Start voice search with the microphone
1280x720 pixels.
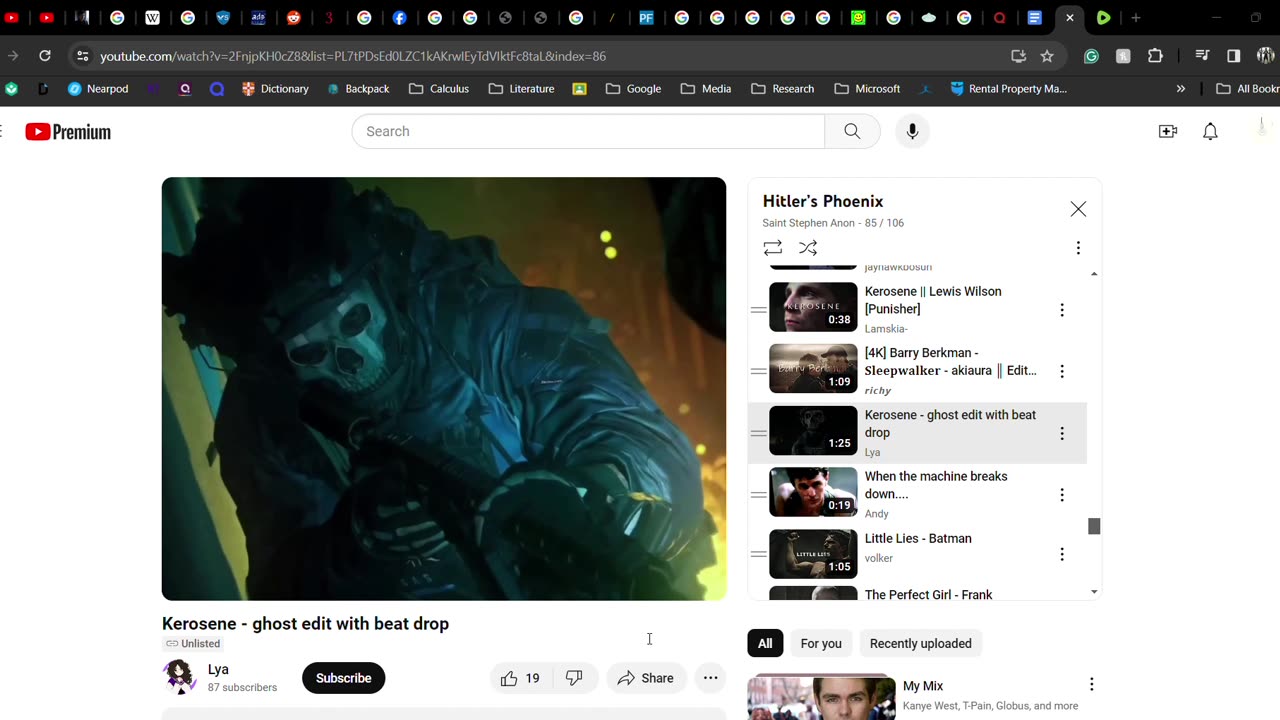point(912,131)
